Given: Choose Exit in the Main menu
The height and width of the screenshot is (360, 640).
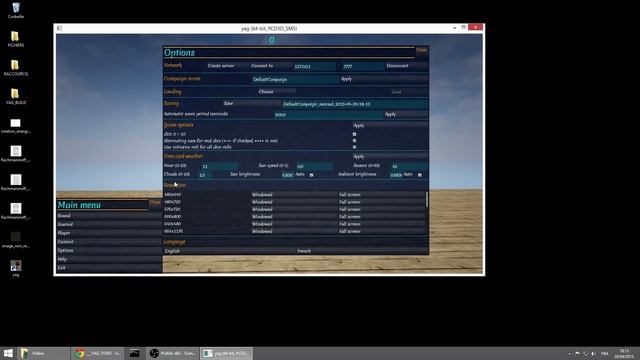Looking at the screenshot, I should pyautogui.click(x=109, y=268).
